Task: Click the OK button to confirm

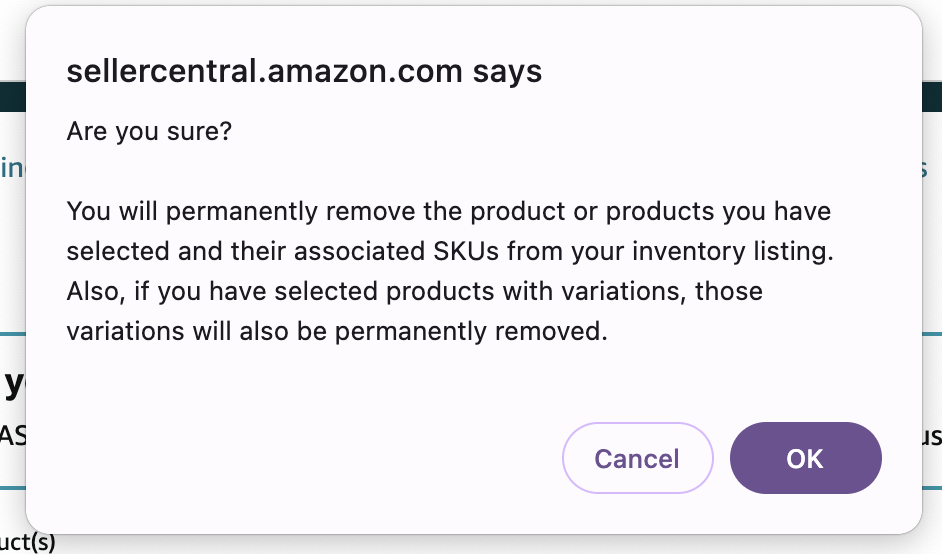Action: [x=805, y=458]
